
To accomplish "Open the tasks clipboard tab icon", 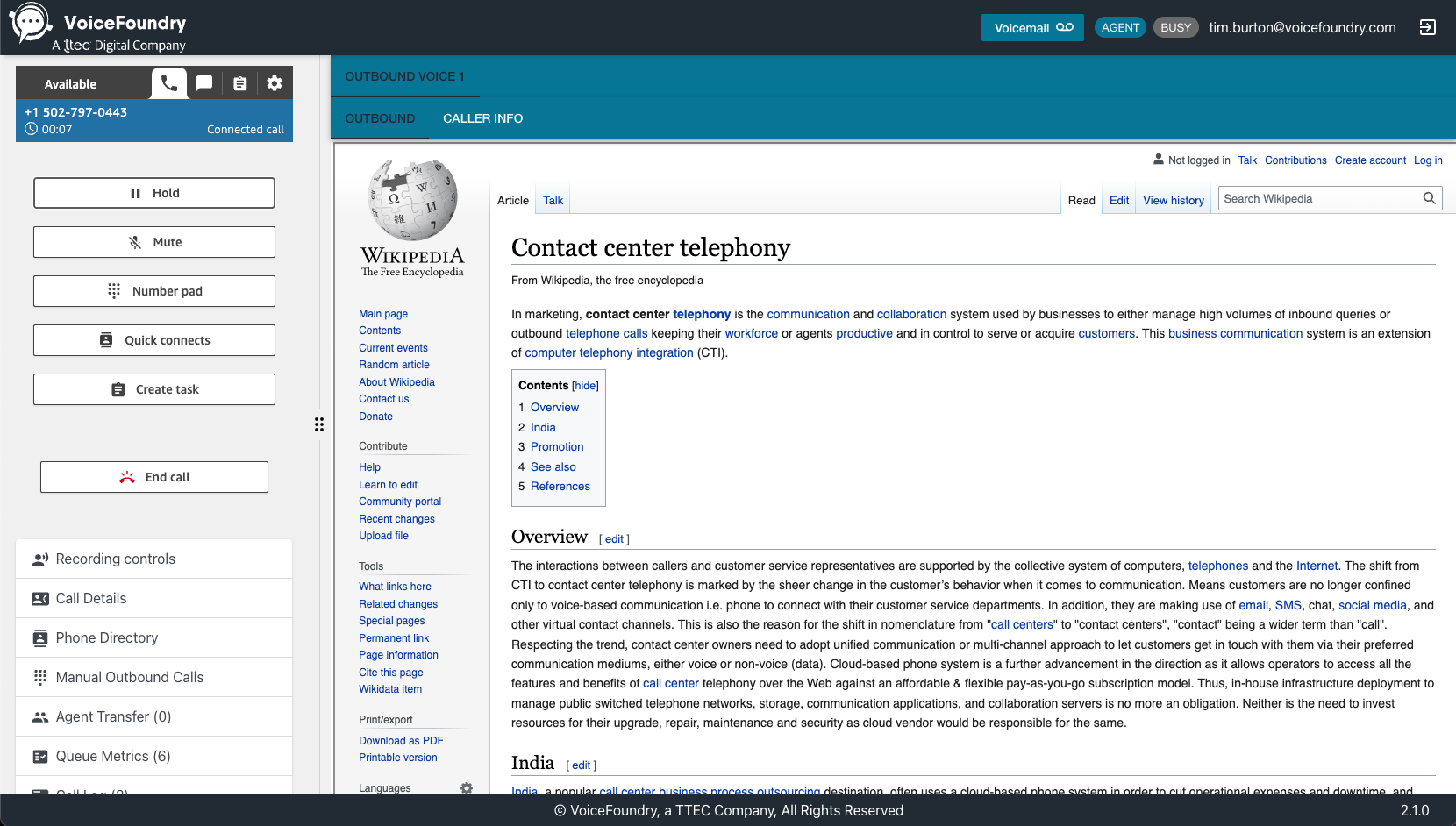I will 239,83.
